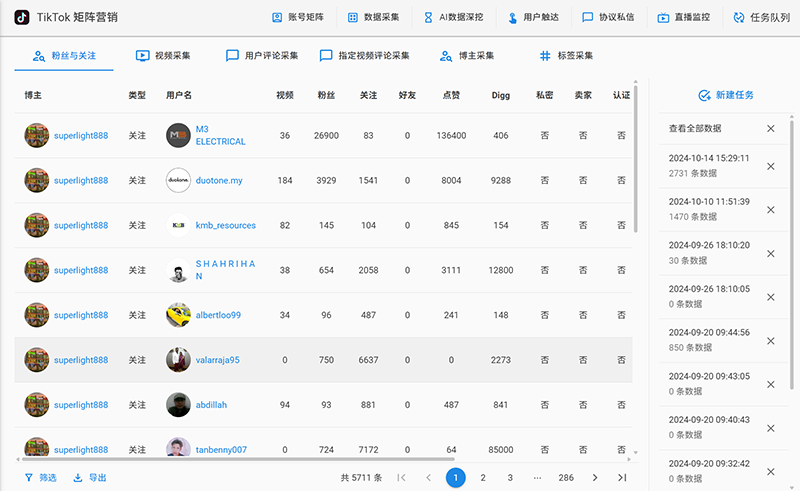The image size is (800, 491).
Task: Open the 筛选 filter option
Action: 41,478
